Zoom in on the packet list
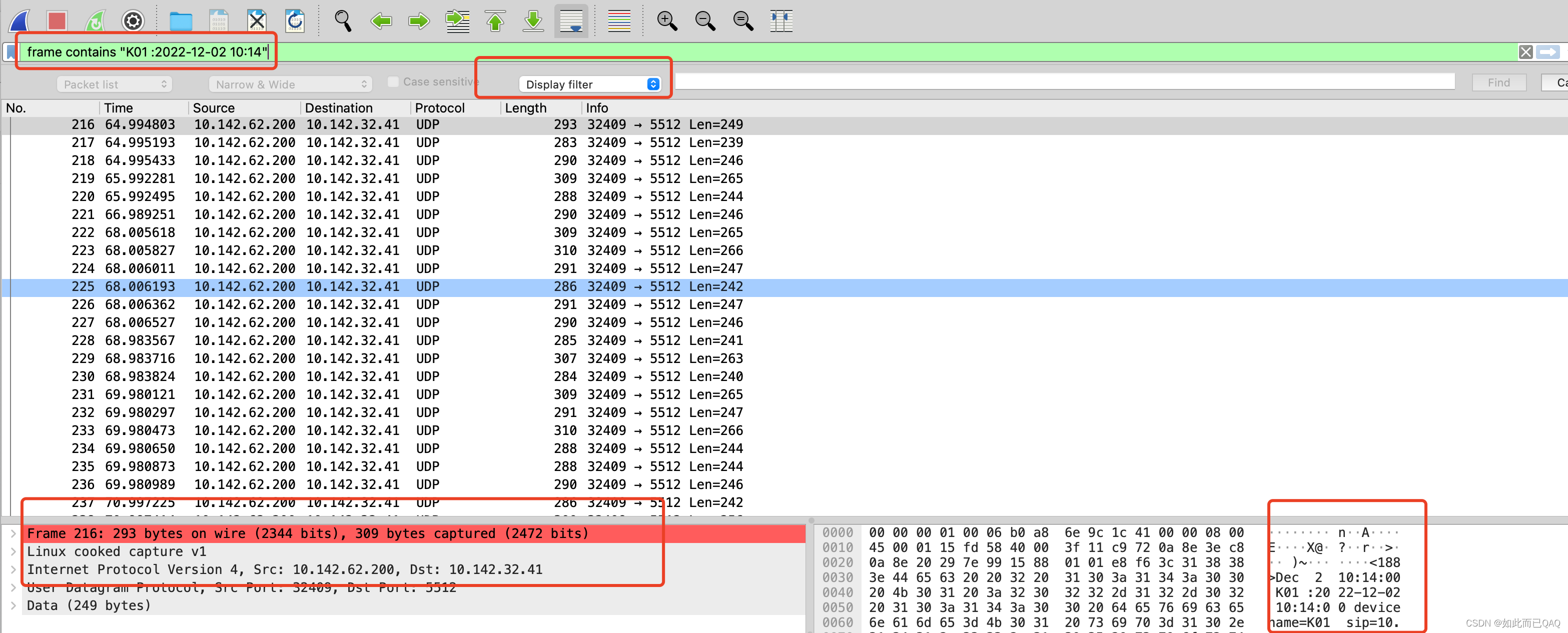The width and height of the screenshot is (1568, 633). [x=666, y=20]
